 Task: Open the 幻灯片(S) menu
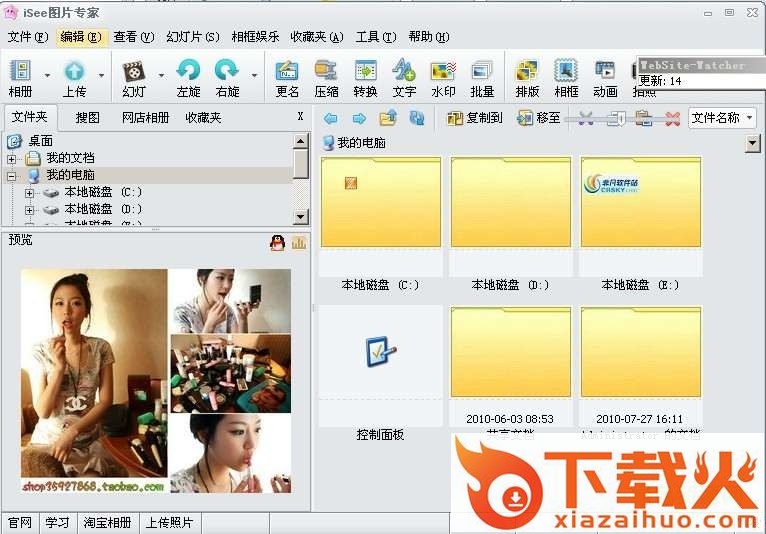pos(192,37)
